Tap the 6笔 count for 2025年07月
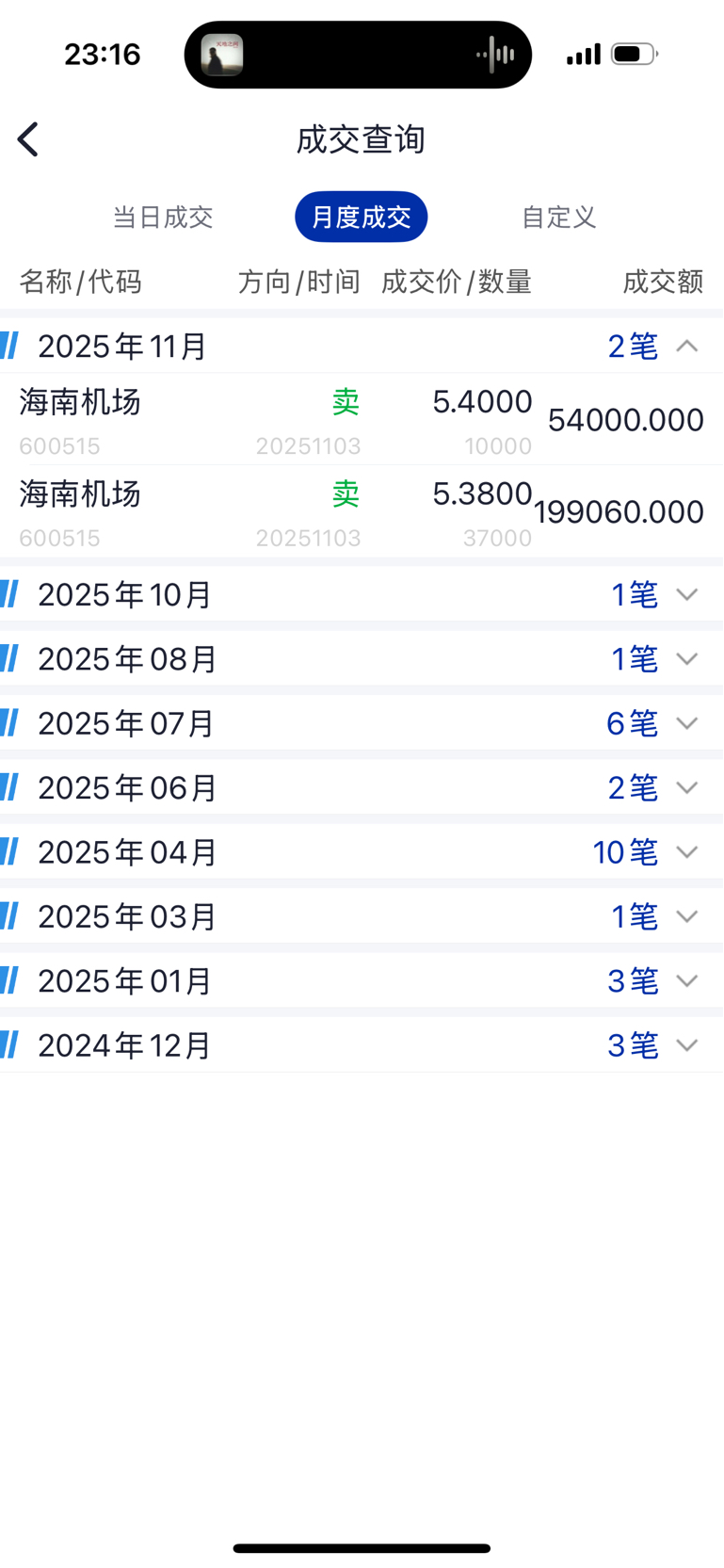Screen dimensions: 724x1568 (x=632, y=723)
